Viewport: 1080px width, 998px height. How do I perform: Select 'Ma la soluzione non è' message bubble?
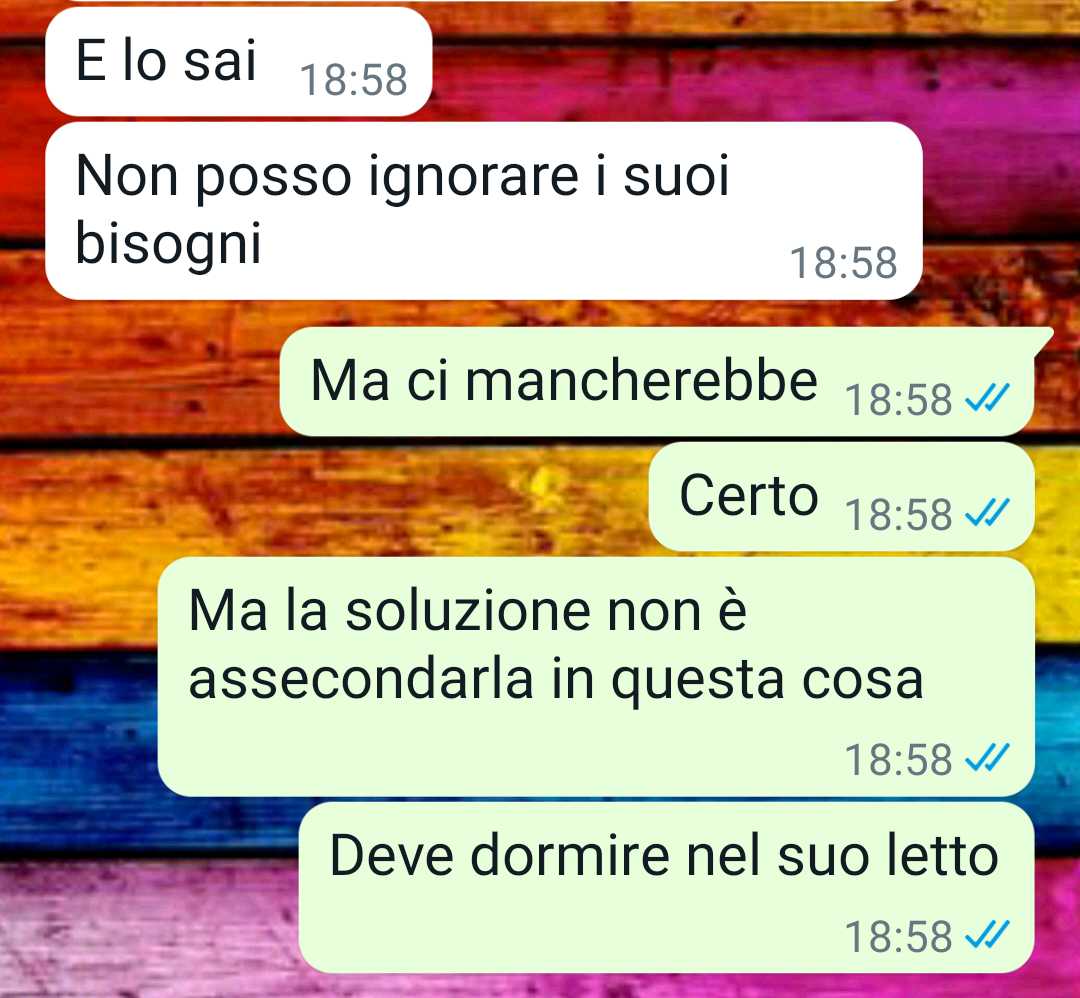tap(596, 677)
